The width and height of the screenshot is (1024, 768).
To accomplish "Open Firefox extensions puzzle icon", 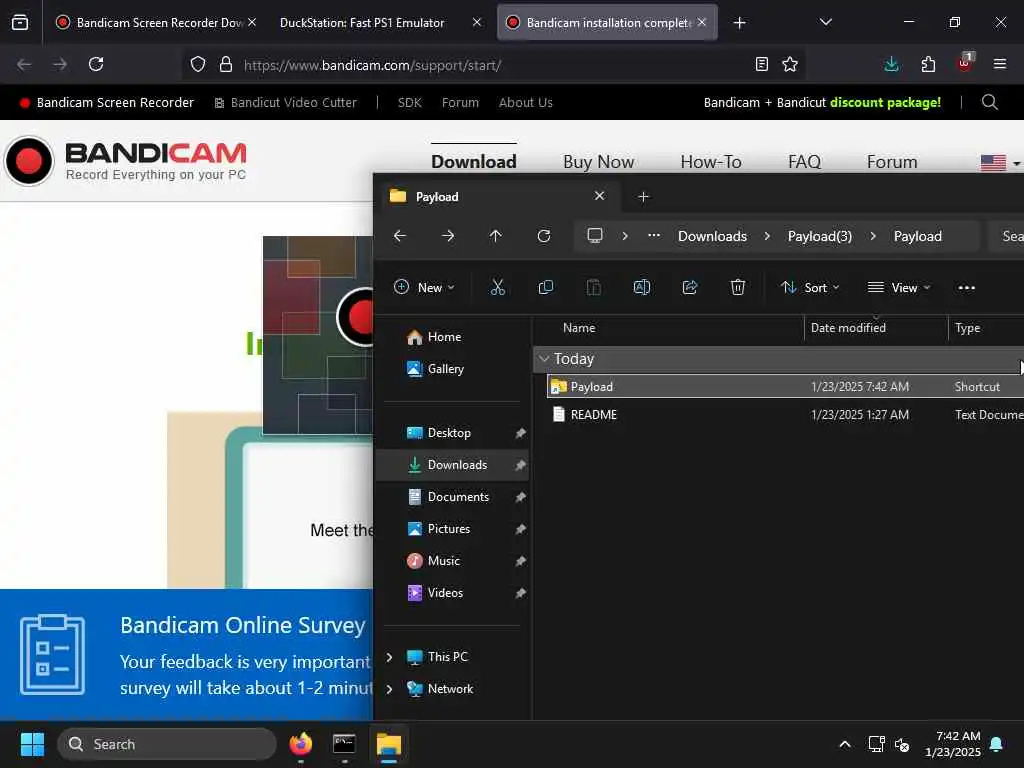I will (x=928, y=64).
